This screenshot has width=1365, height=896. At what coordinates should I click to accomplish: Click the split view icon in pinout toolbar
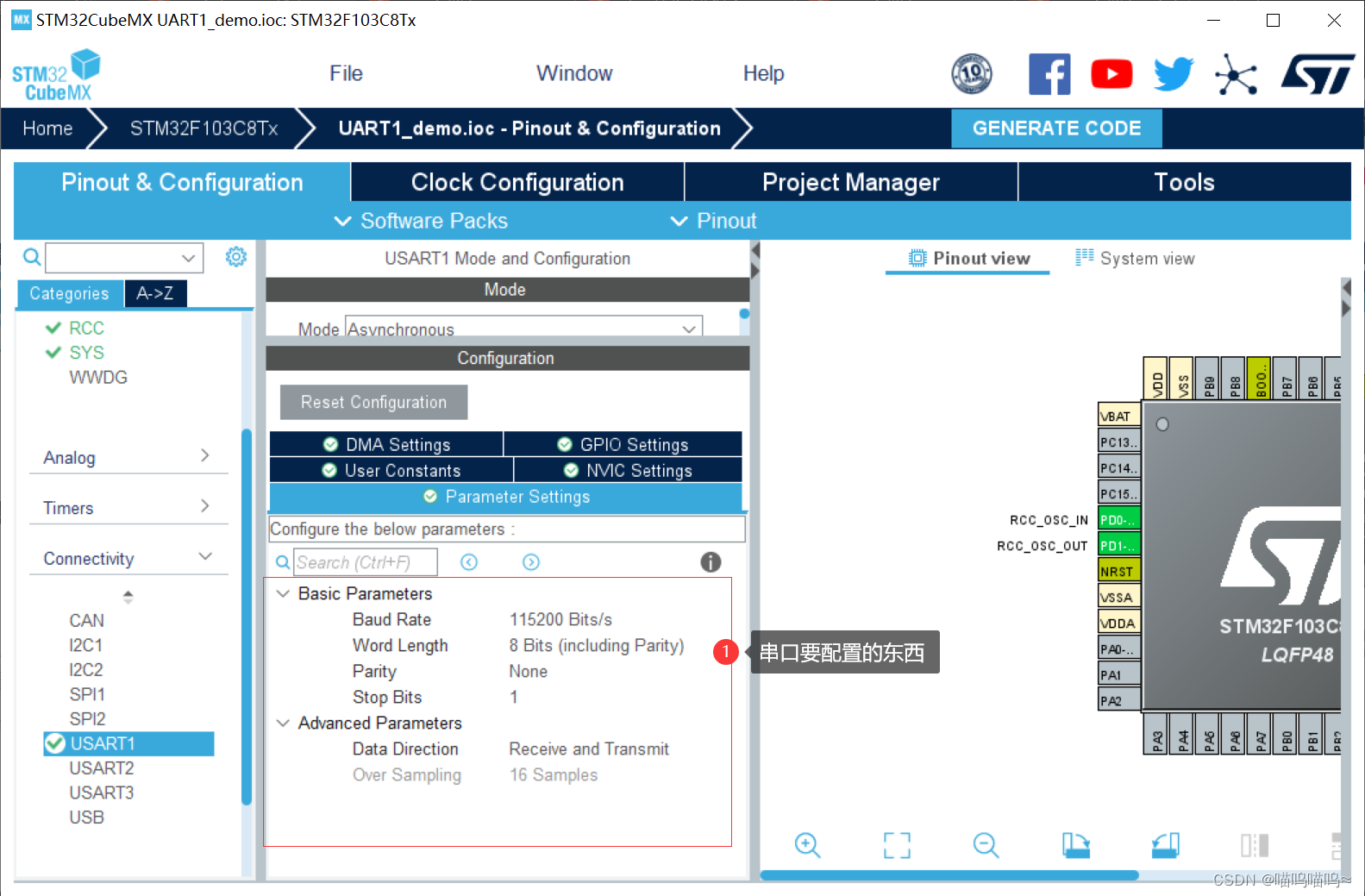tap(1255, 845)
